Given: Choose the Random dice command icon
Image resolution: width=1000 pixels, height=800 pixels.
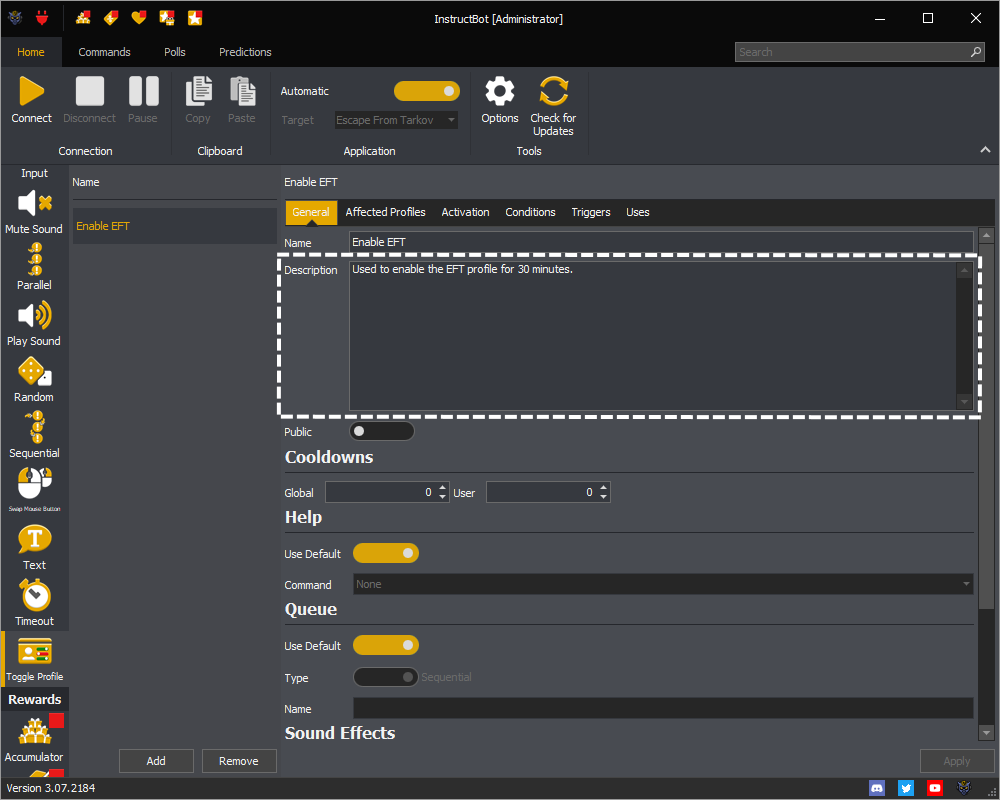Looking at the screenshot, I should coord(34,372).
